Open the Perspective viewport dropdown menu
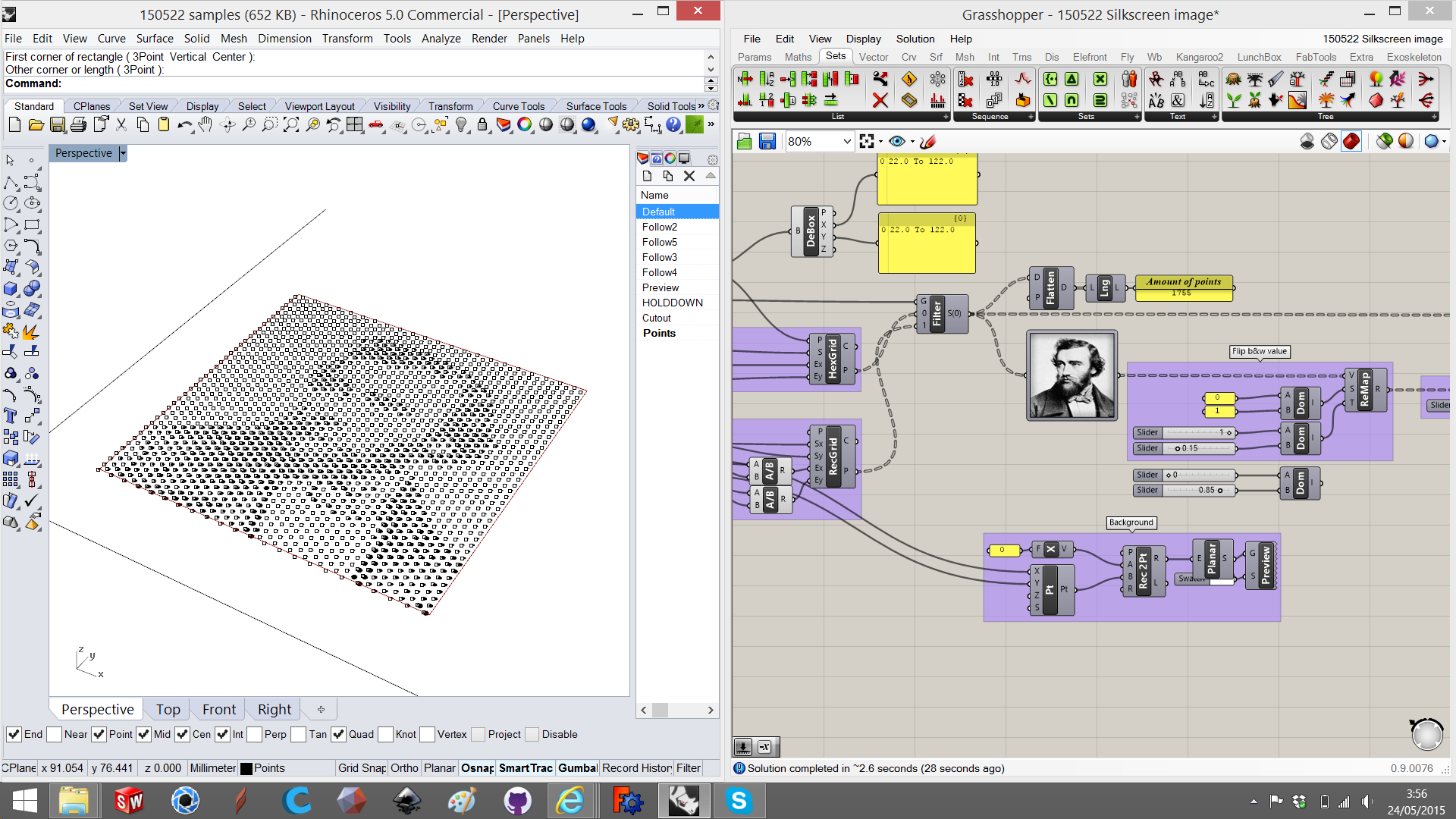Image resolution: width=1456 pixels, height=819 pixels. 123,153
